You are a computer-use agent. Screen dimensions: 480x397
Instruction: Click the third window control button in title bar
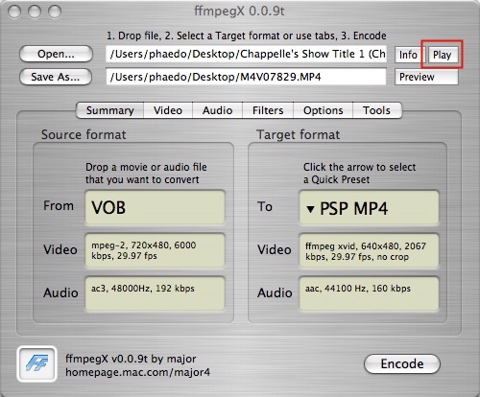click(x=55, y=12)
